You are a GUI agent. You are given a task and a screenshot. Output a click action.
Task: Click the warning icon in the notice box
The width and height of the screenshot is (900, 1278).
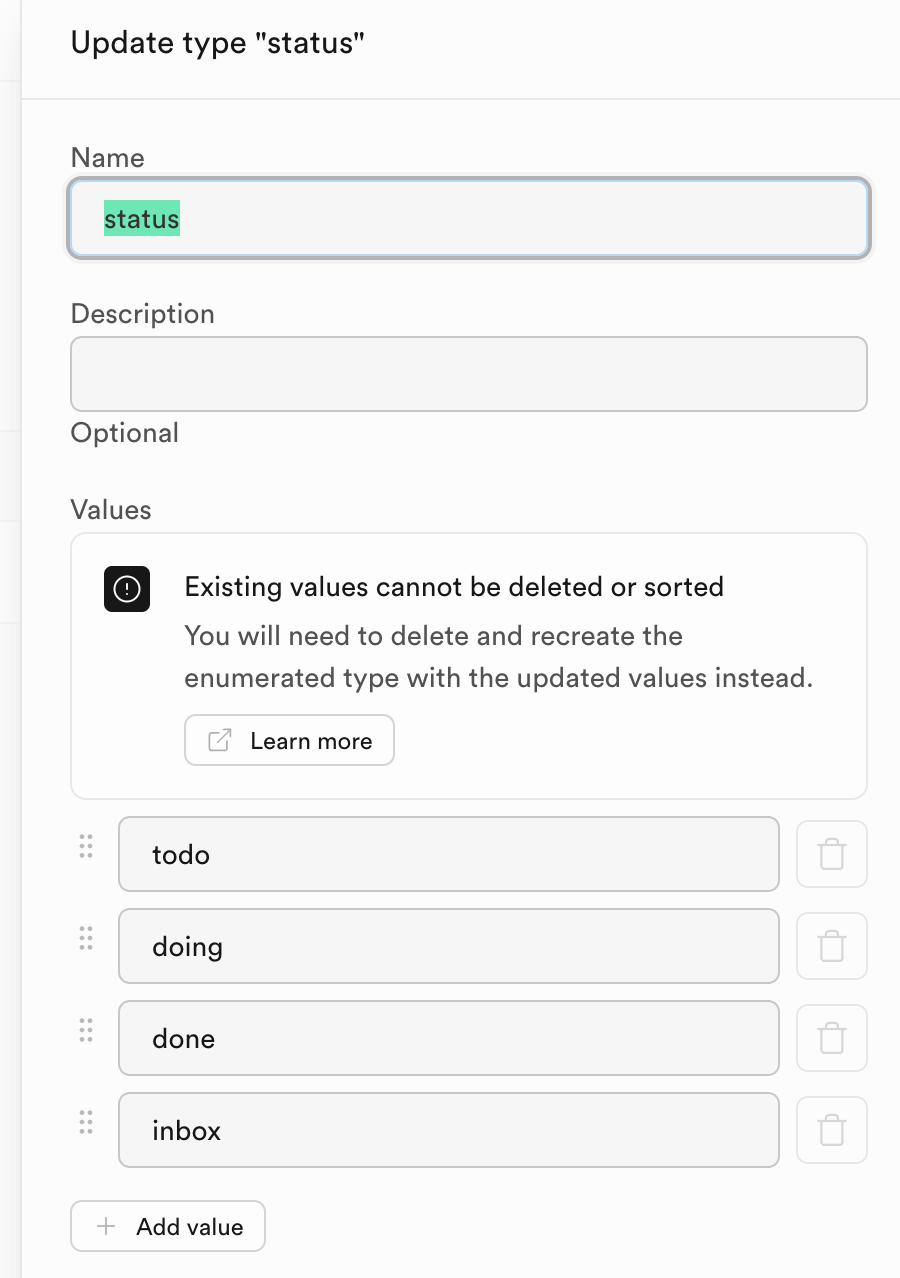pyautogui.click(x=127, y=589)
